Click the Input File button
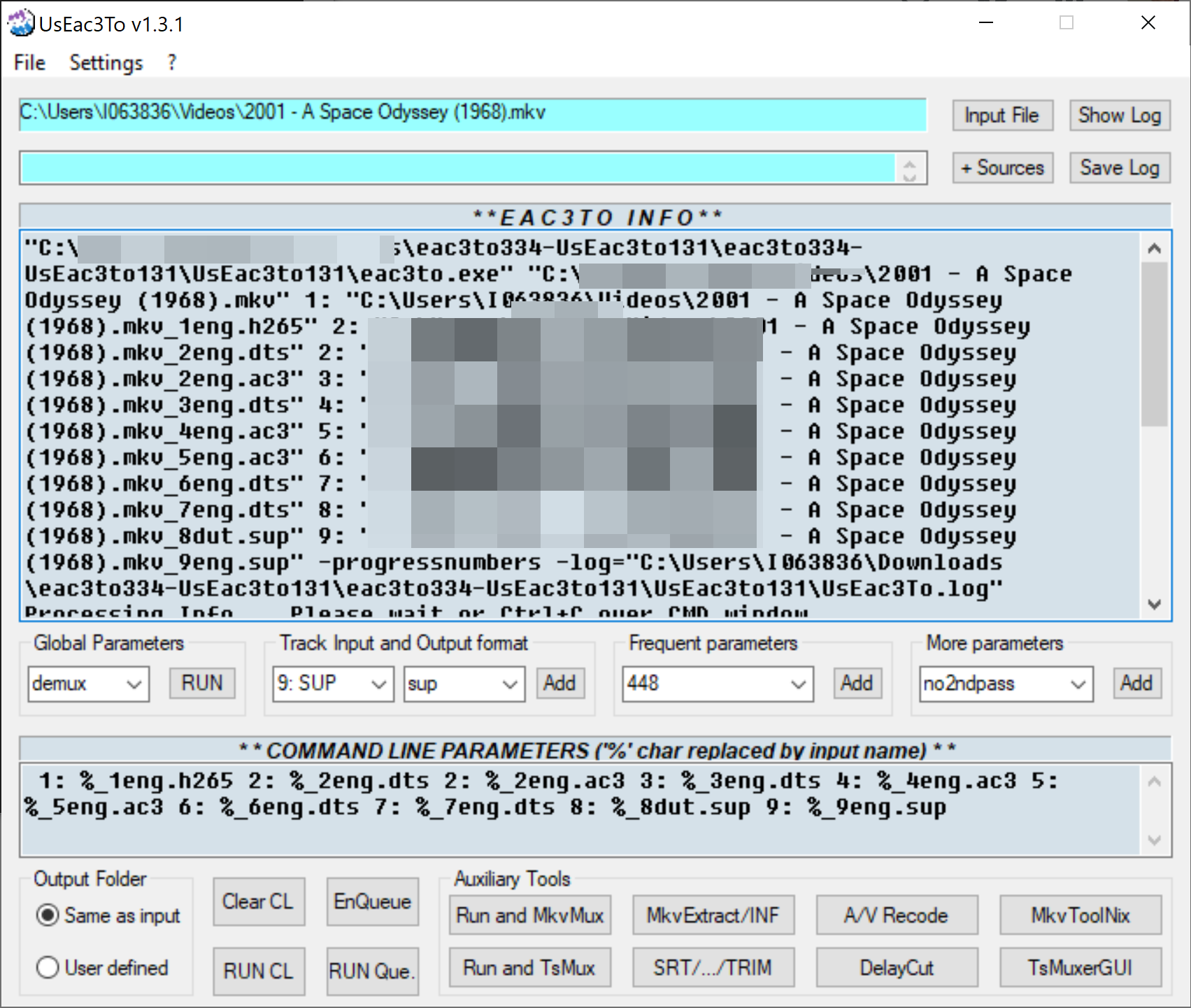 1002,115
